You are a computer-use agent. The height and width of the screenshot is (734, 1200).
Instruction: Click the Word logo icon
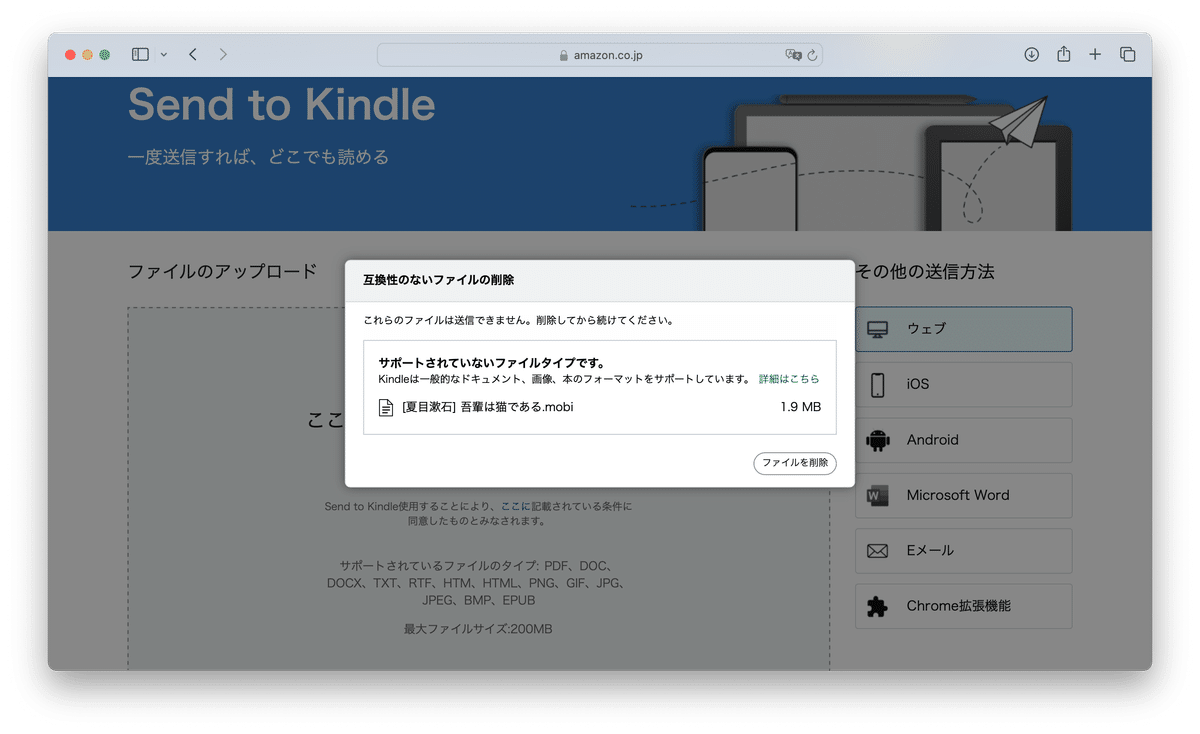pos(877,495)
